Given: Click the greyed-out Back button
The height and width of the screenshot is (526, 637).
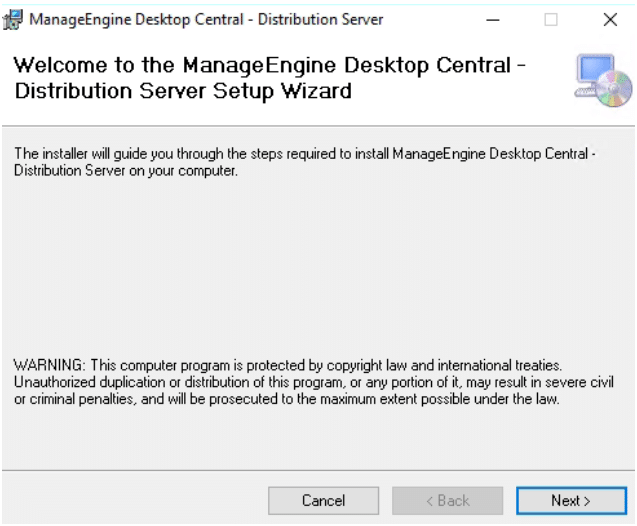Looking at the screenshot, I should click(447, 500).
